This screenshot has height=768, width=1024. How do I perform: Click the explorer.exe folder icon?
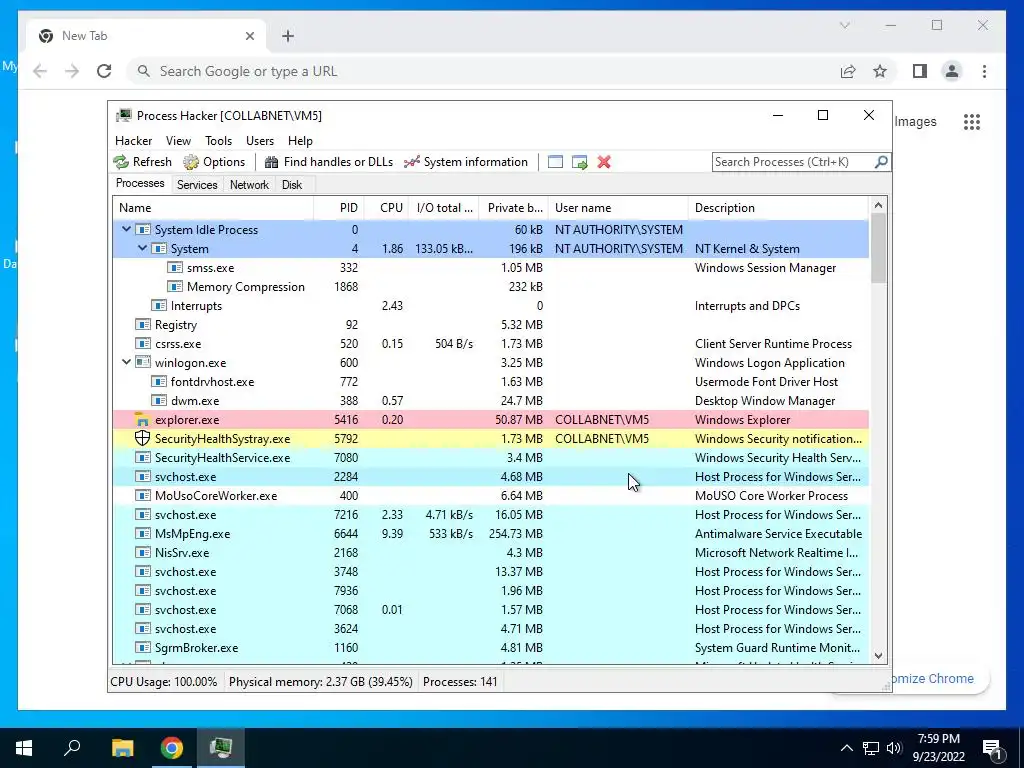[142, 419]
